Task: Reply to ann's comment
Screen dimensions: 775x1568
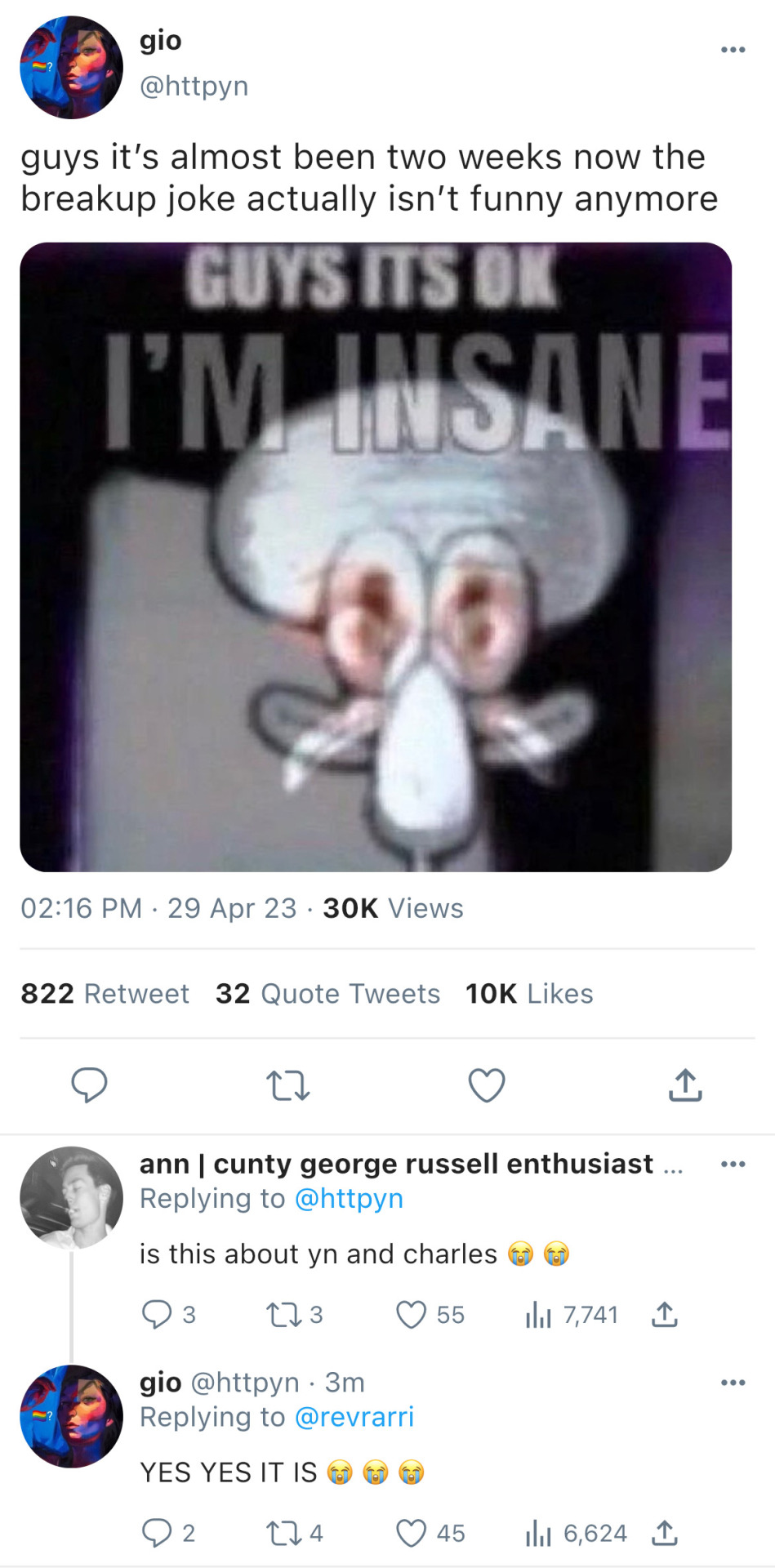Action: click(156, 1314)
